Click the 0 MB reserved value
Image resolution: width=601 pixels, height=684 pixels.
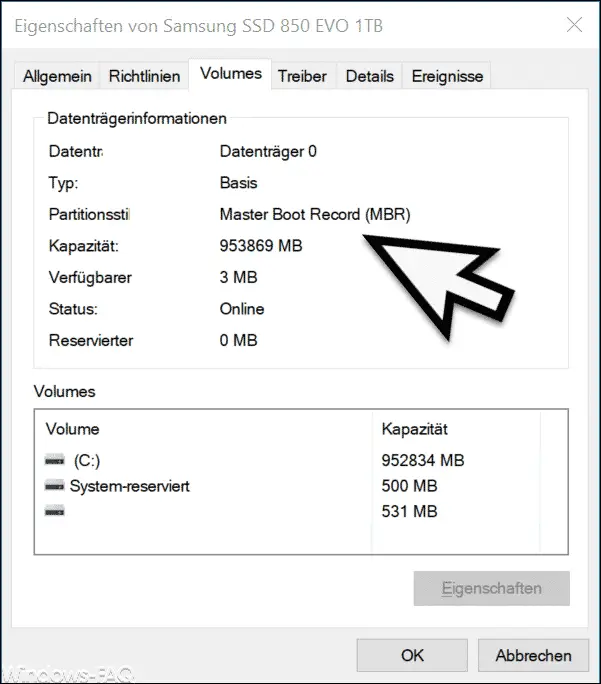pyautogui.click(x=238, y=340)
